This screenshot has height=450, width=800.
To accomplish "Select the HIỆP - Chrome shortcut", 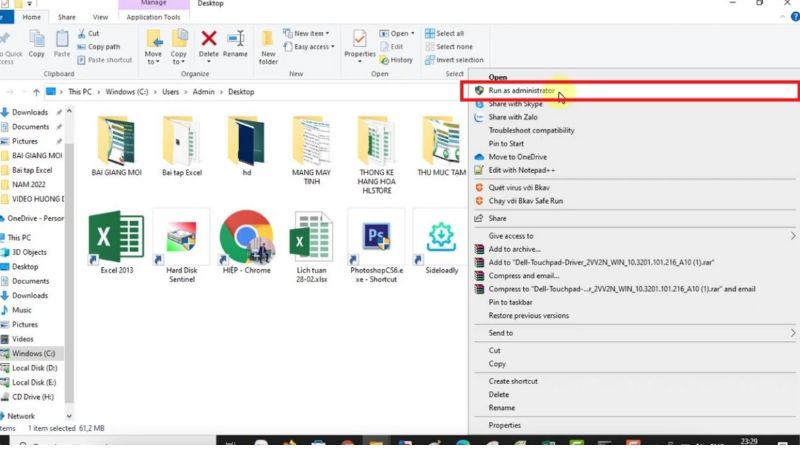I will (x=246, y=236).
